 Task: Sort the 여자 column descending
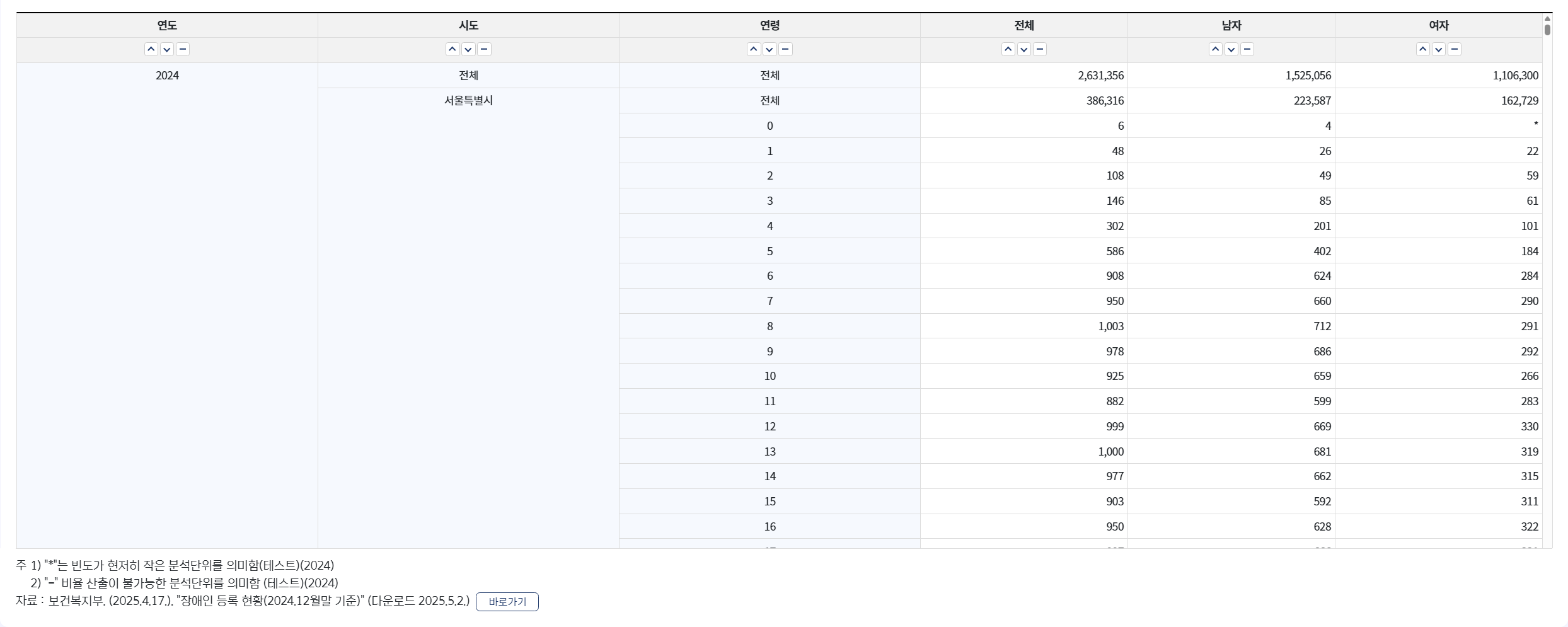click(x=1439, y=49)
